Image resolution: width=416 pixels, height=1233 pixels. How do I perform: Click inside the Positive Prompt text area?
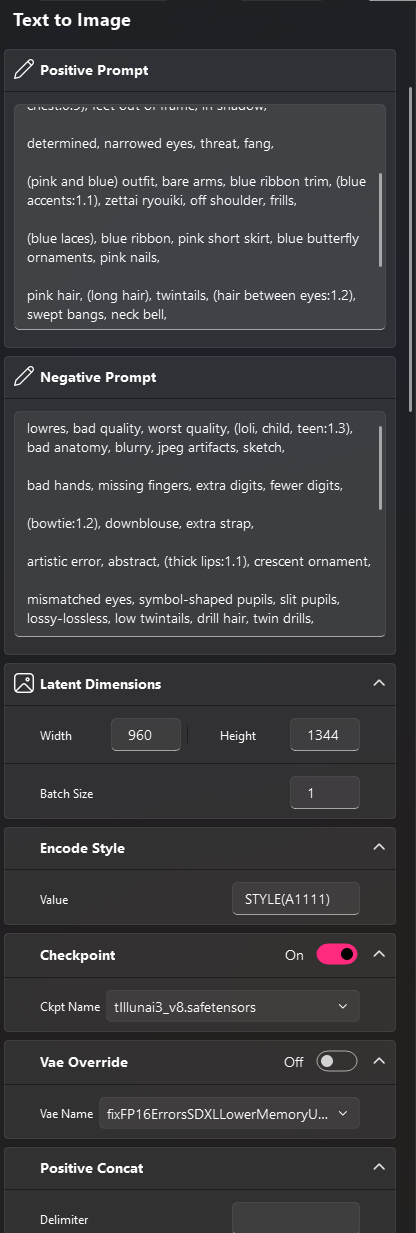point(200,216)
